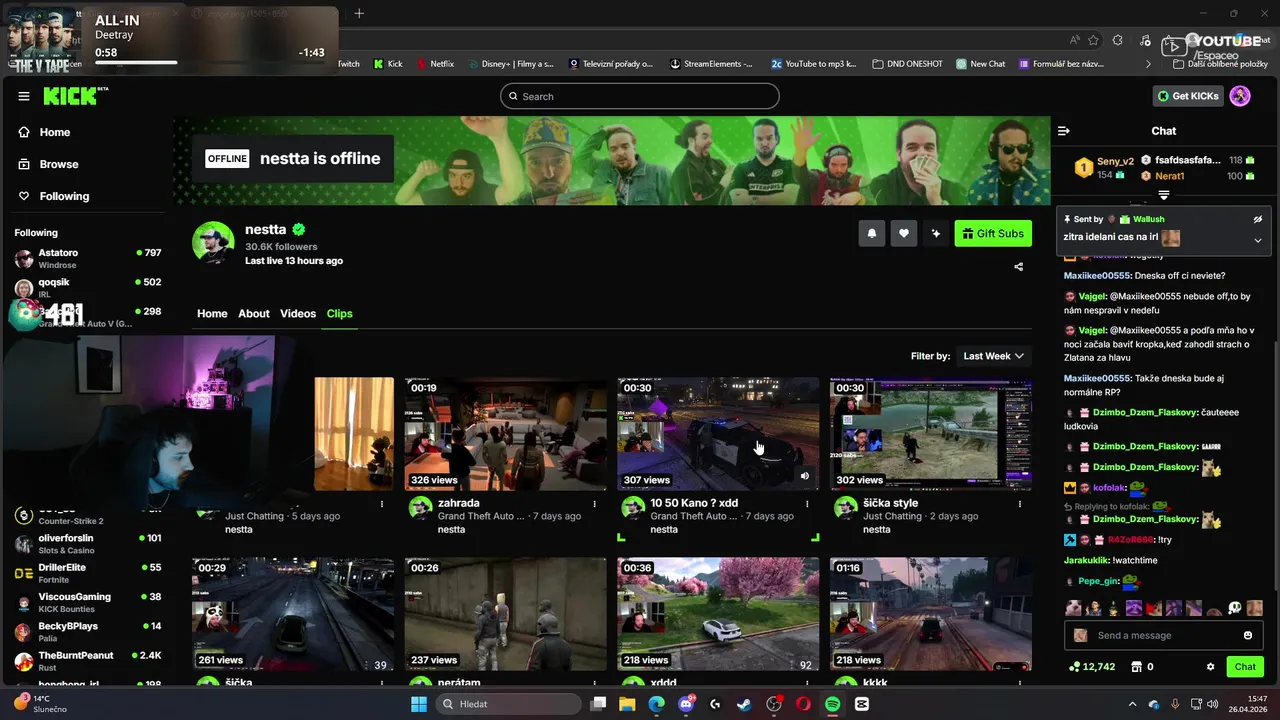Open options for the zahrada clip
This screenshot has height=720, width=1280.
pyautogui.click(x=595, y=504)
